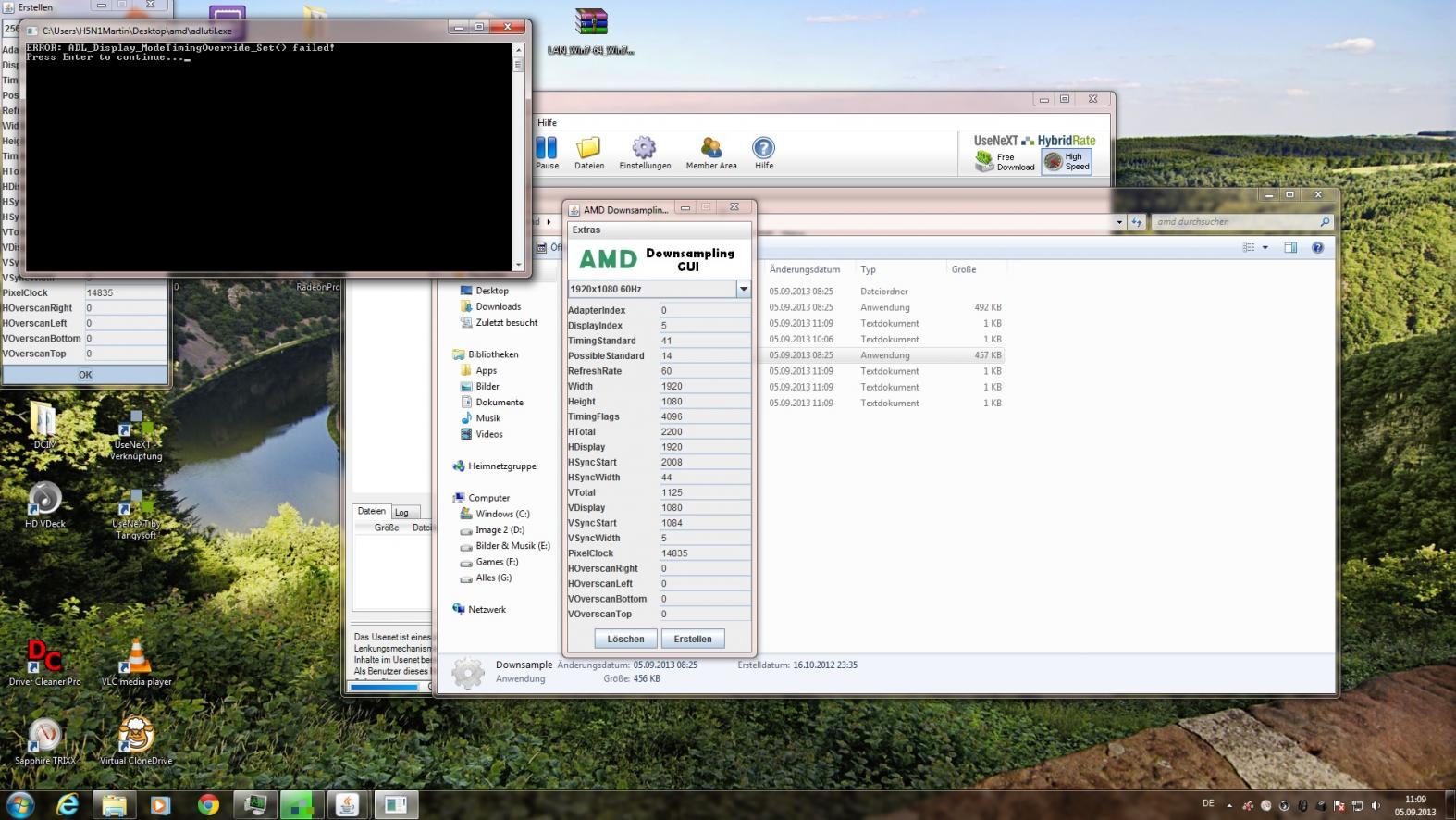Screen dimensions: 1456x820
Task: Click the Explorer help icon
Action: [x=1317, y=247]
